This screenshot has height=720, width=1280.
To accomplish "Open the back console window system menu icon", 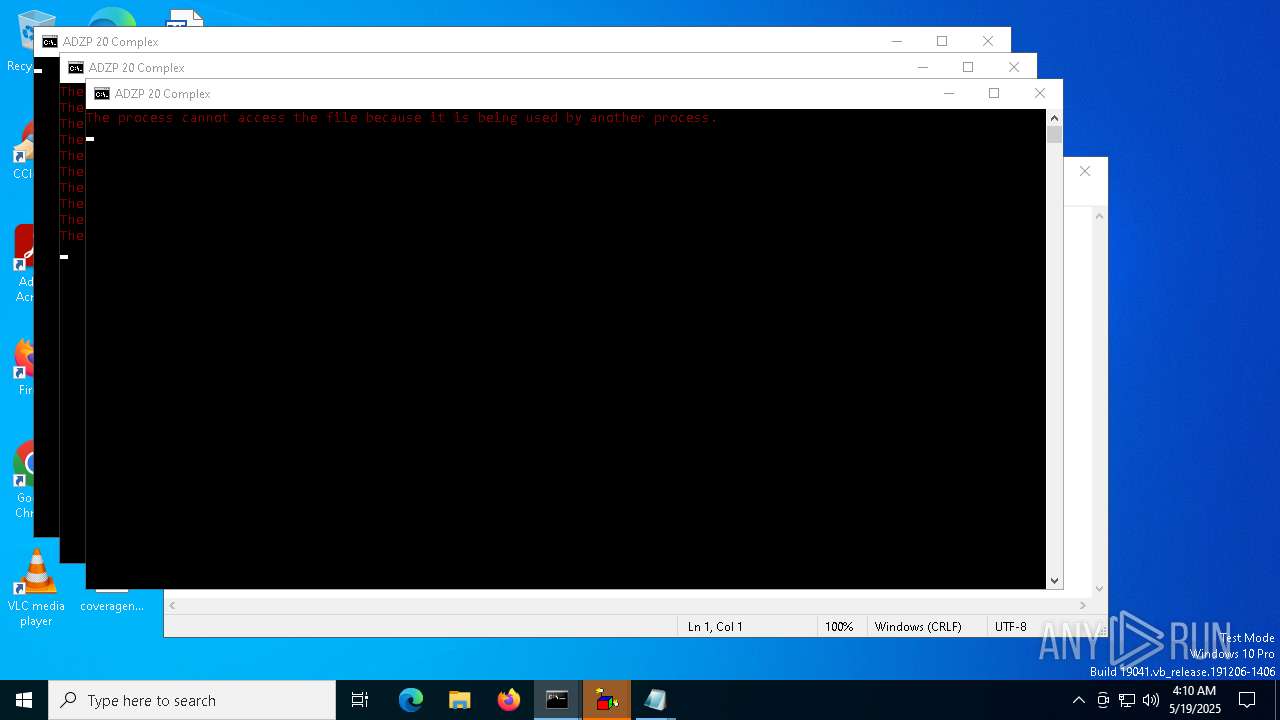I will 49,42.
